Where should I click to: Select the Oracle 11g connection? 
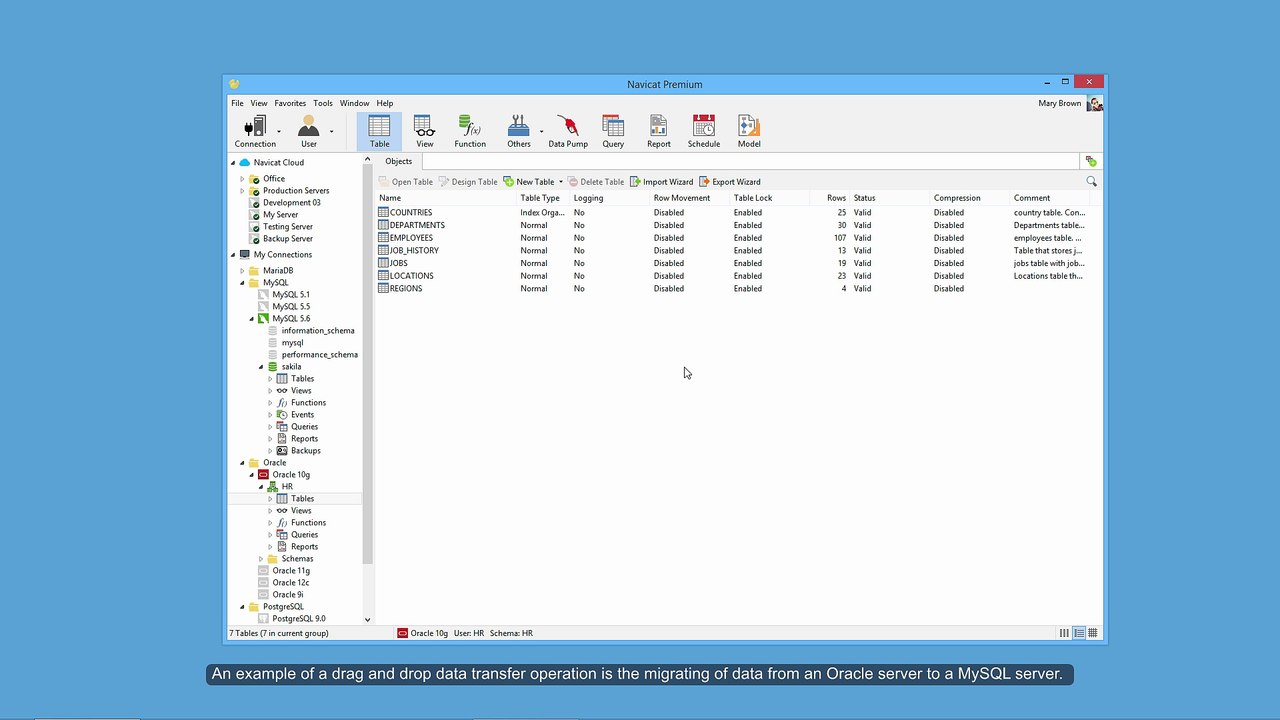290,571
